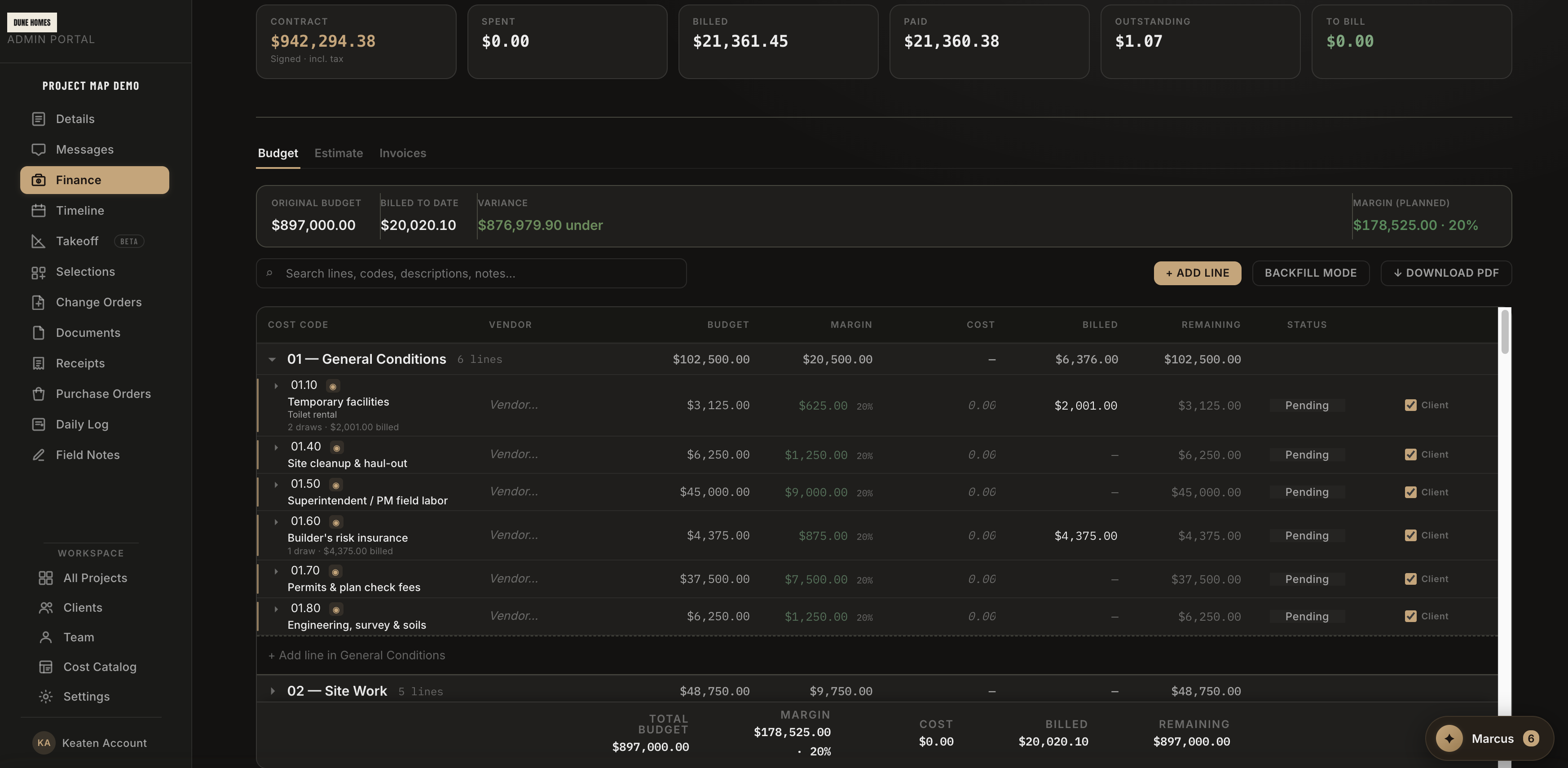
Task: Toggle Client checkbox for Permits & plan check fees
Action: pyautogui.click(x=1410, y=578)
